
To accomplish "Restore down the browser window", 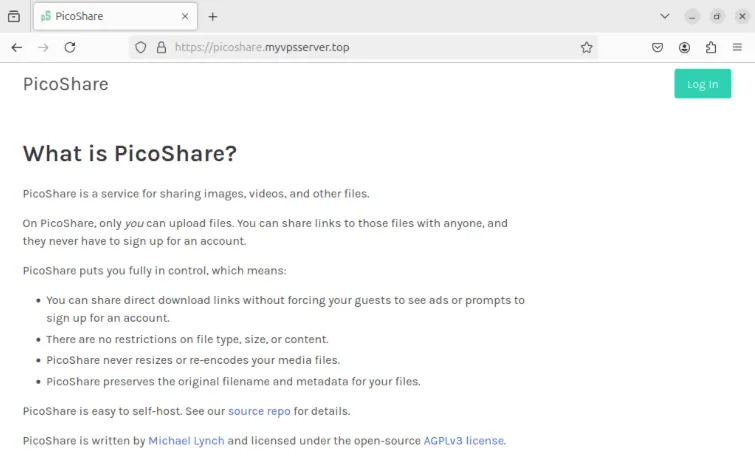I will pos(717,16).
